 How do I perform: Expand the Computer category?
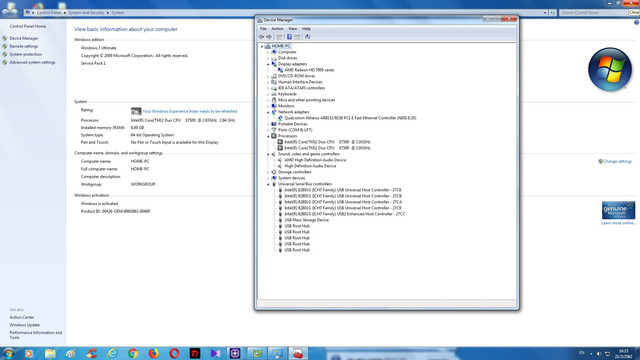(x=268, y=52)
